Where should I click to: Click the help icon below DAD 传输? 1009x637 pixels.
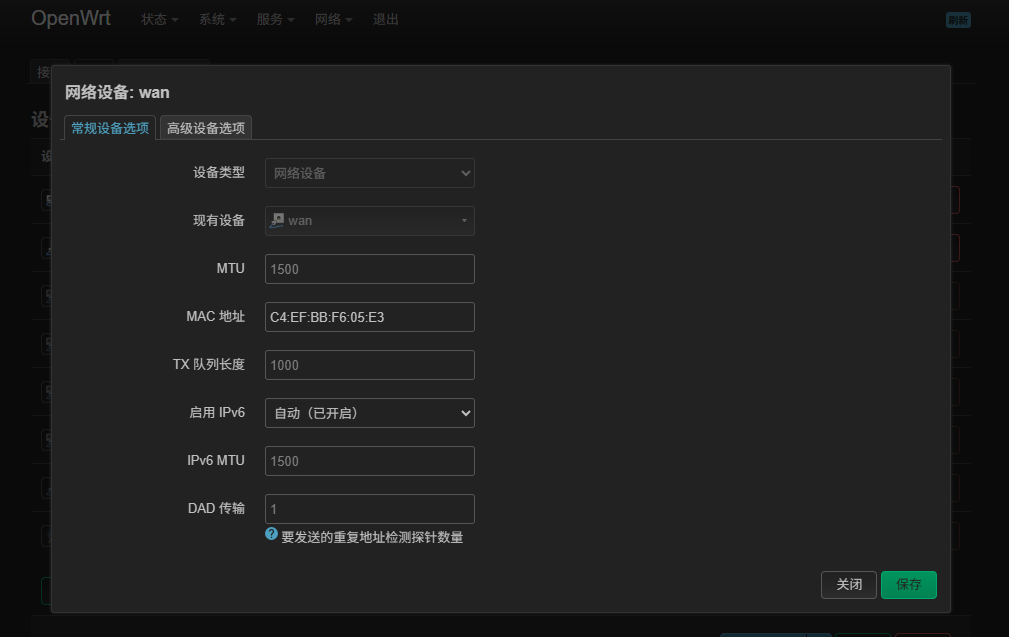(x=271, y=535)
